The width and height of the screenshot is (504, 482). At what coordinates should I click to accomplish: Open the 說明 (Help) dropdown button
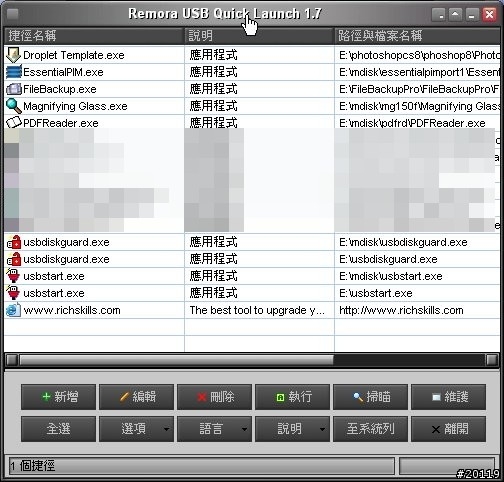pos(292,429)
